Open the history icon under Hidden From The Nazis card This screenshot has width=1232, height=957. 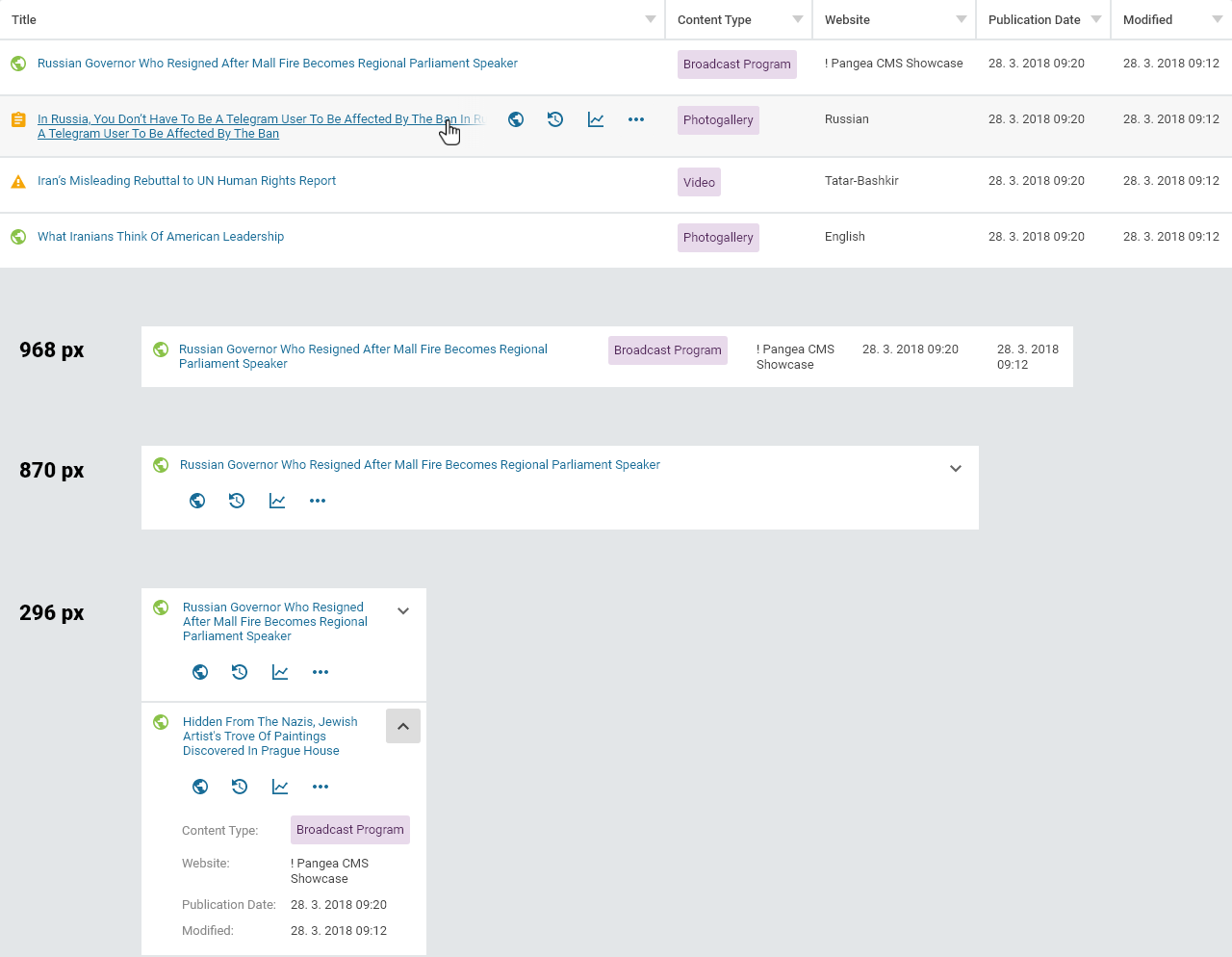point(240,787)
